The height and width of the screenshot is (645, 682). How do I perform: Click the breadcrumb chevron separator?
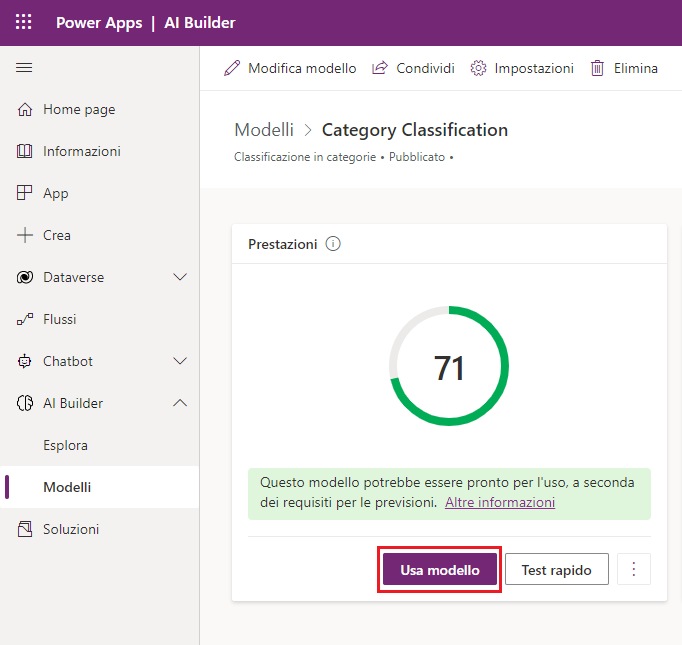point(308,130)
